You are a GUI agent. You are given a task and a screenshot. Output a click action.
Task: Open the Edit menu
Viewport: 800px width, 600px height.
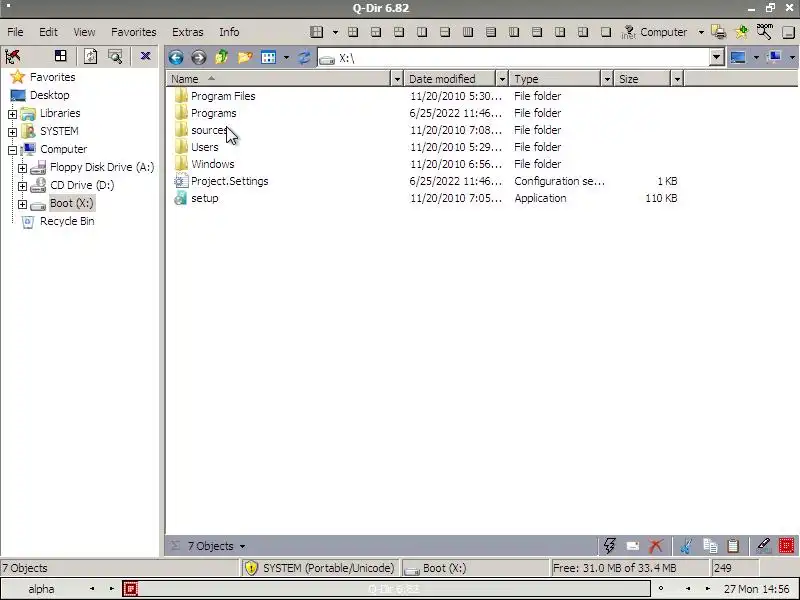pyautogui.click(x=48, y=32)
